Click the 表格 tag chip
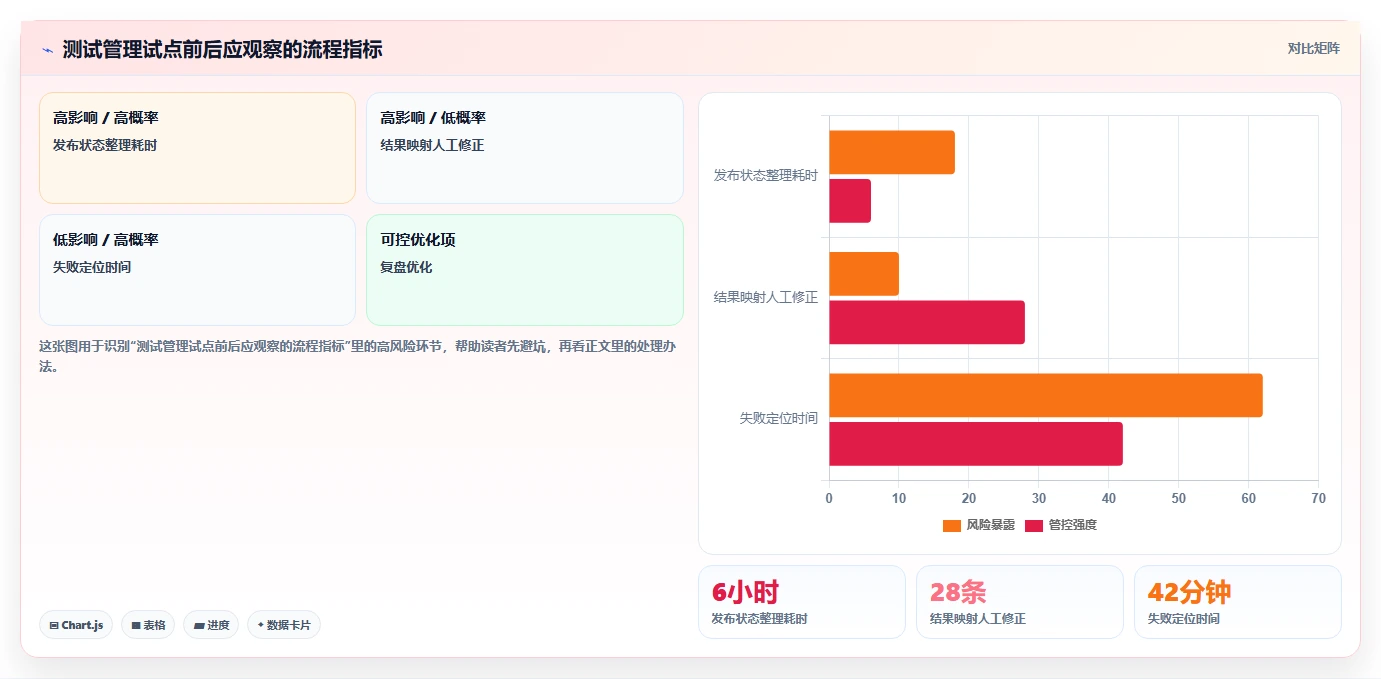This screenshot has width=1381, height=679. point(148,625)
